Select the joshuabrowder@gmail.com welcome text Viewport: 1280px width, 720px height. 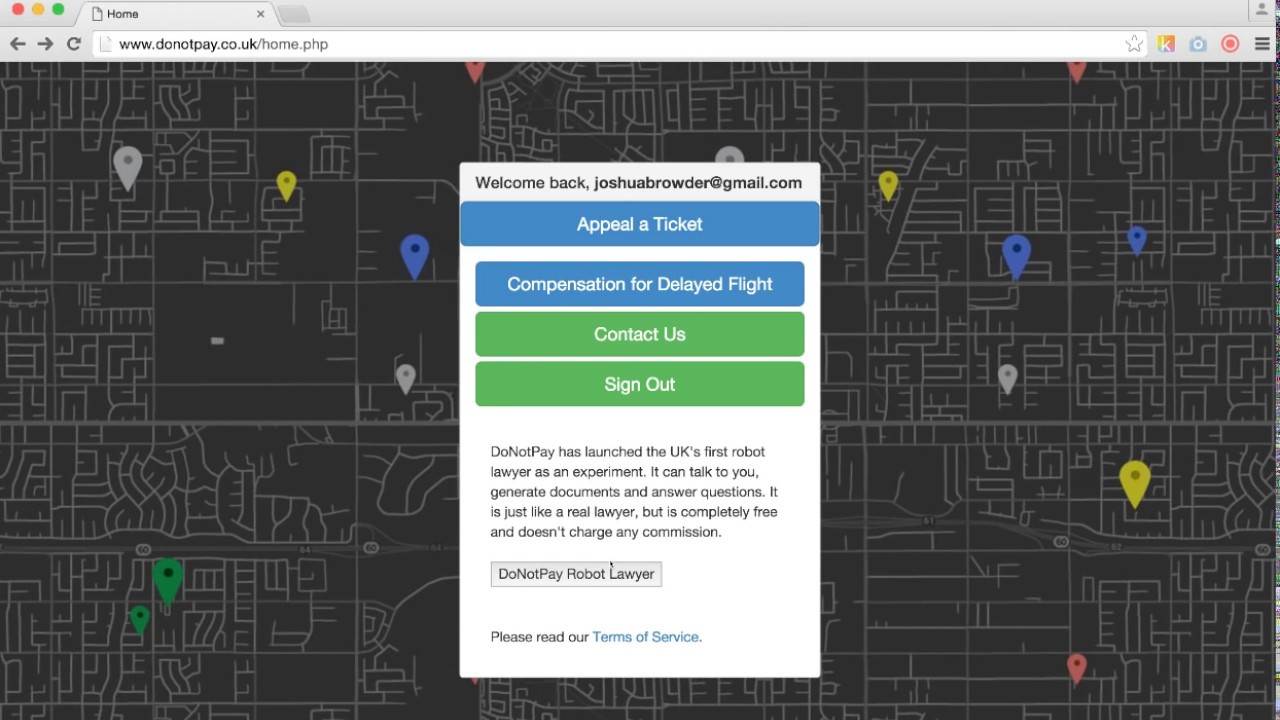(x=698, y=183)
